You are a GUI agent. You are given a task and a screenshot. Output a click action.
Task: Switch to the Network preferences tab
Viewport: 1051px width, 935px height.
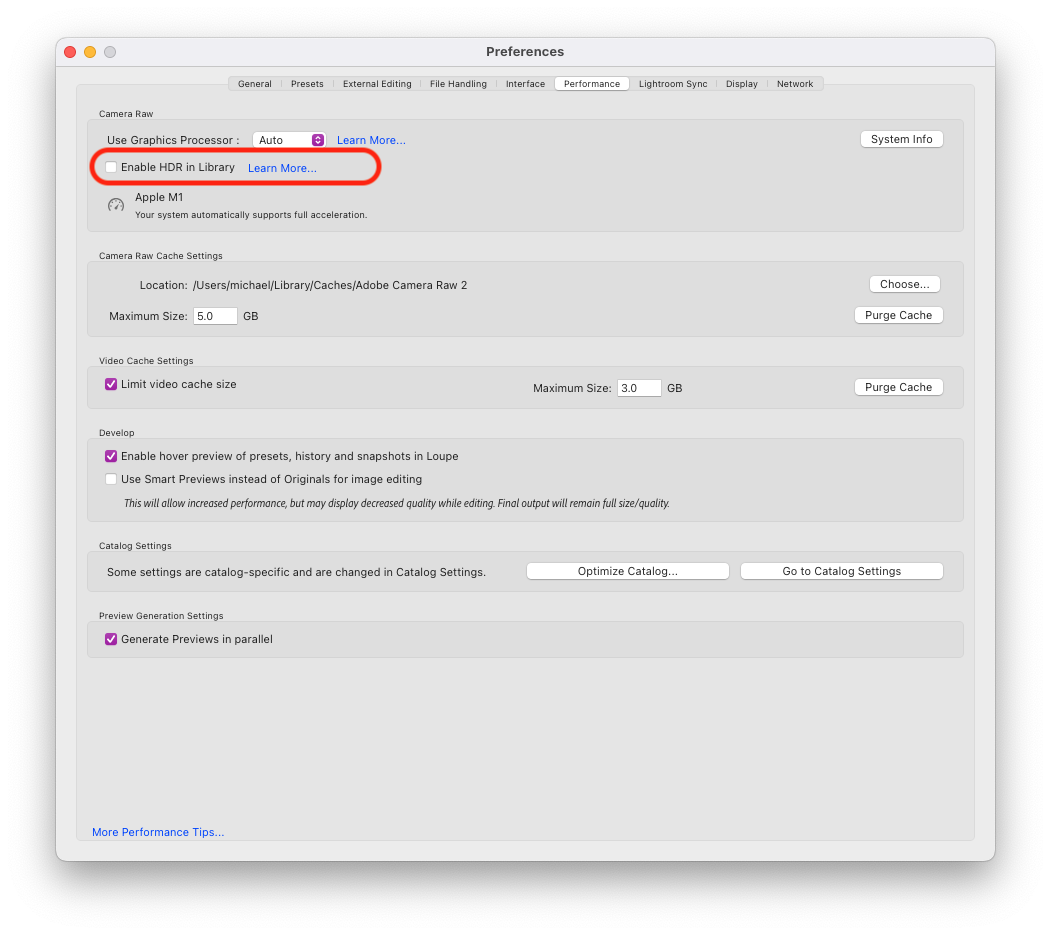pyautogui.click(x=794, y=84)
